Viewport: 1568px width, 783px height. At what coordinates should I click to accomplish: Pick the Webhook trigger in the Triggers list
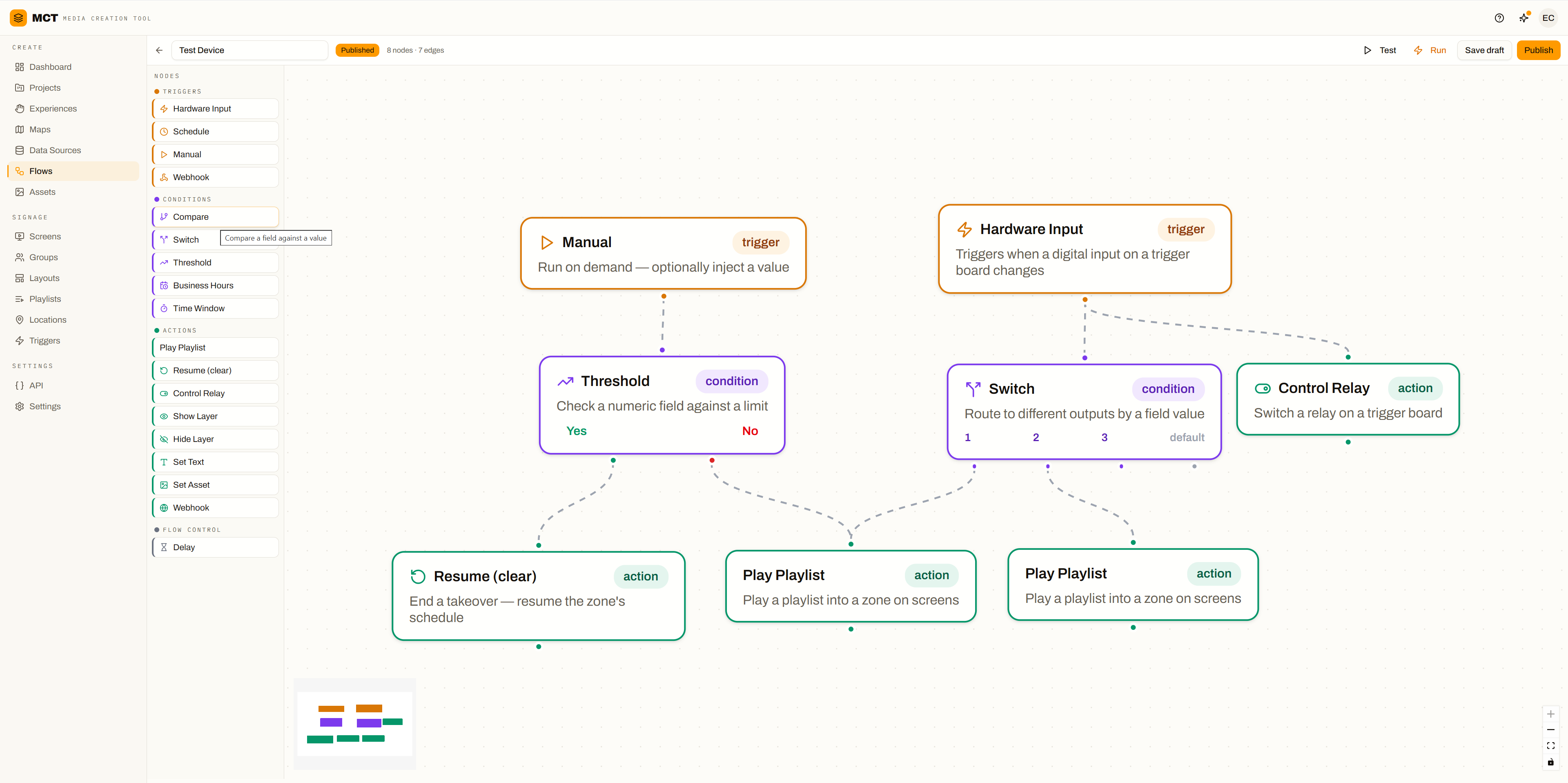216,177
